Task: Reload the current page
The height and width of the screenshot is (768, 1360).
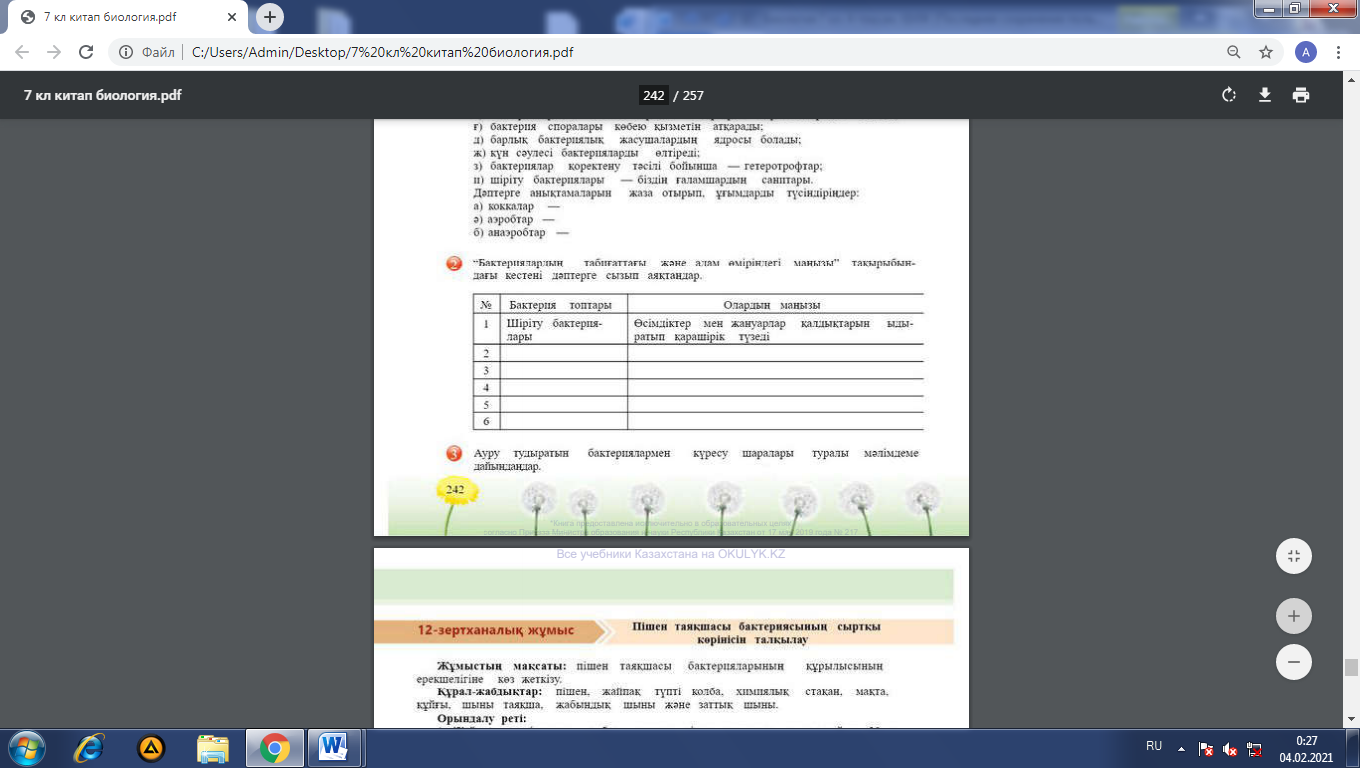Action: coord(86,52)
